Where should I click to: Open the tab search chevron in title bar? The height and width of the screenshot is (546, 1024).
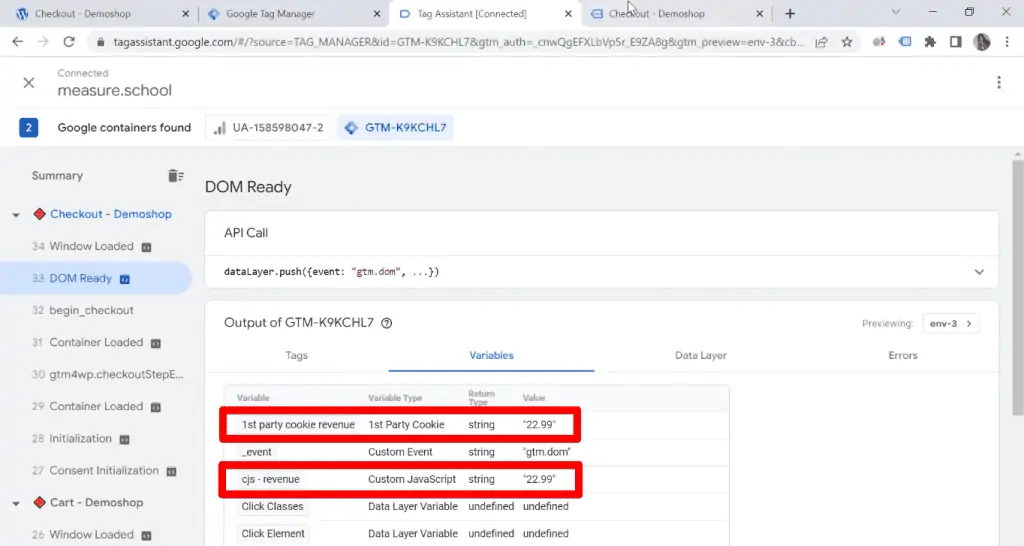point(895,12)
